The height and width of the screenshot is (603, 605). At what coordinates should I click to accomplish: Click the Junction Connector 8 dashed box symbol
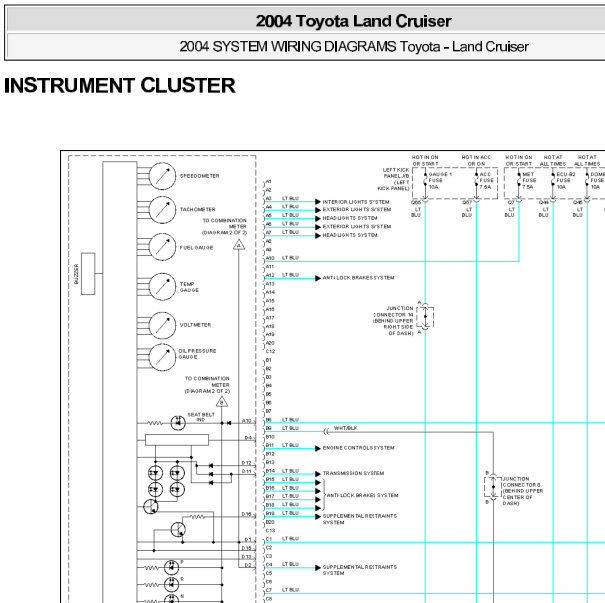tap(493, 487)
